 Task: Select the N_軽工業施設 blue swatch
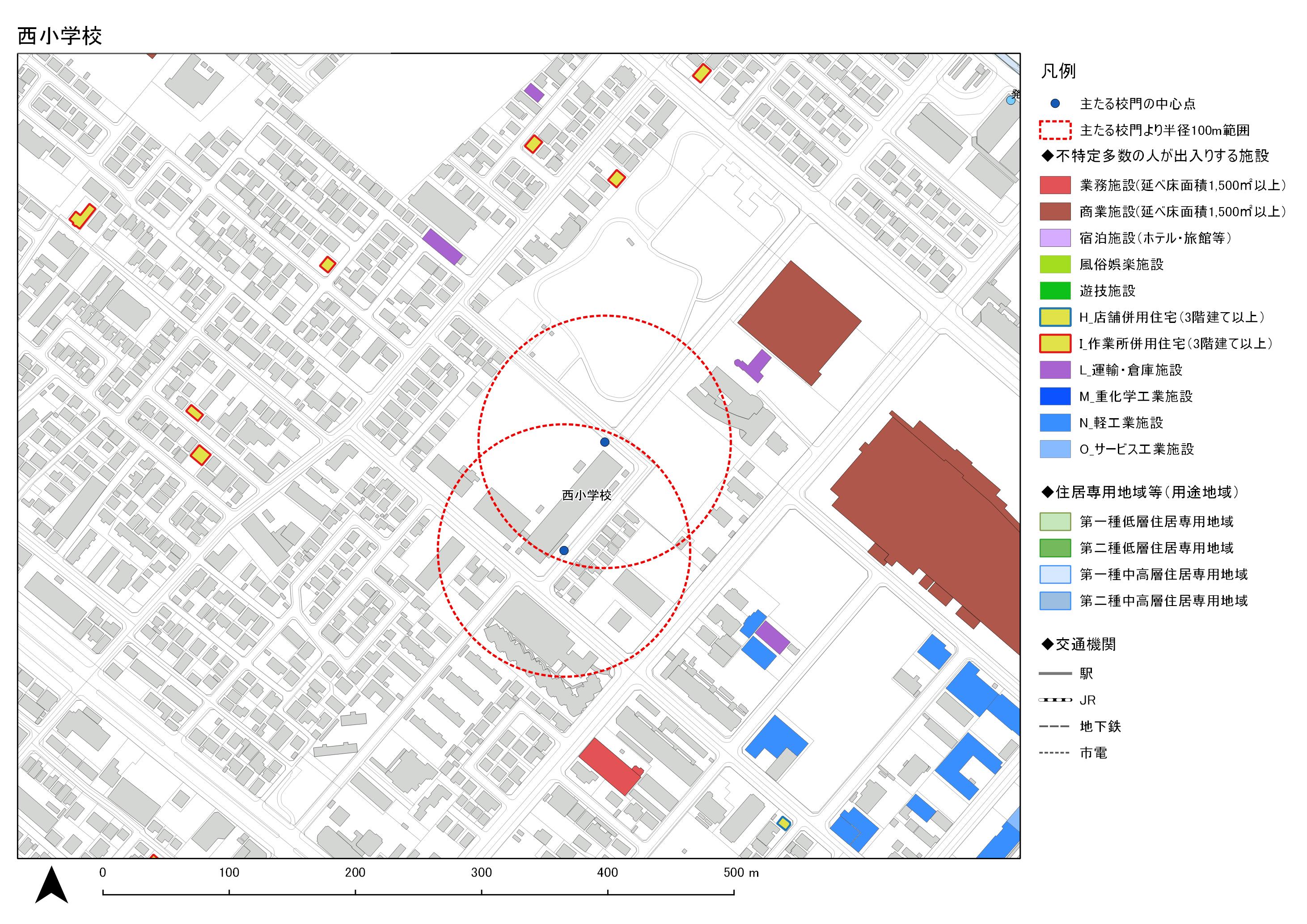(x=1055, y=423)
